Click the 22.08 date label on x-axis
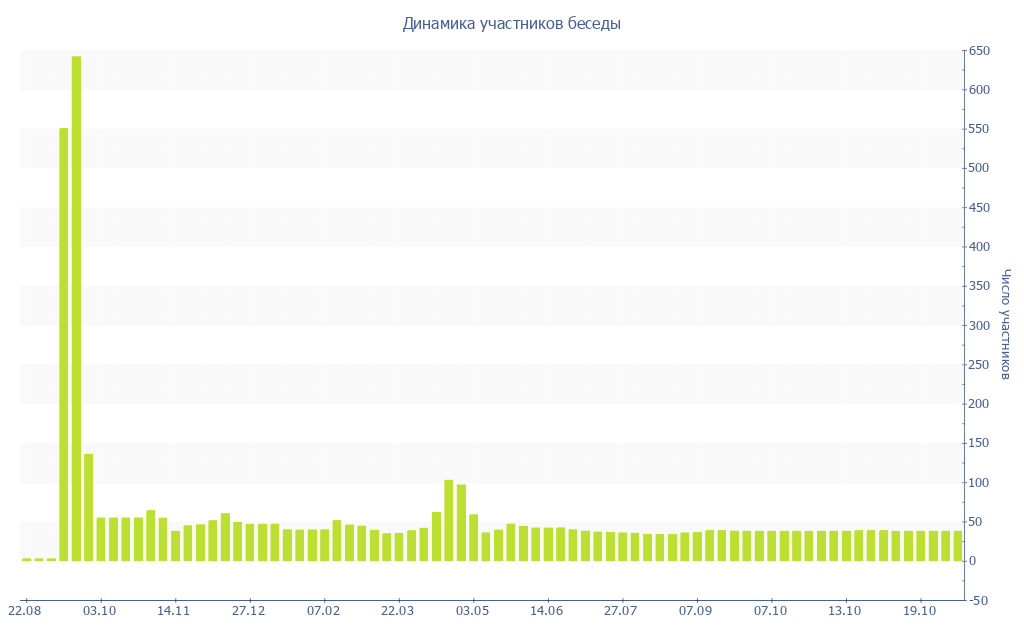 pyautogui.click(x=25, y=610)
